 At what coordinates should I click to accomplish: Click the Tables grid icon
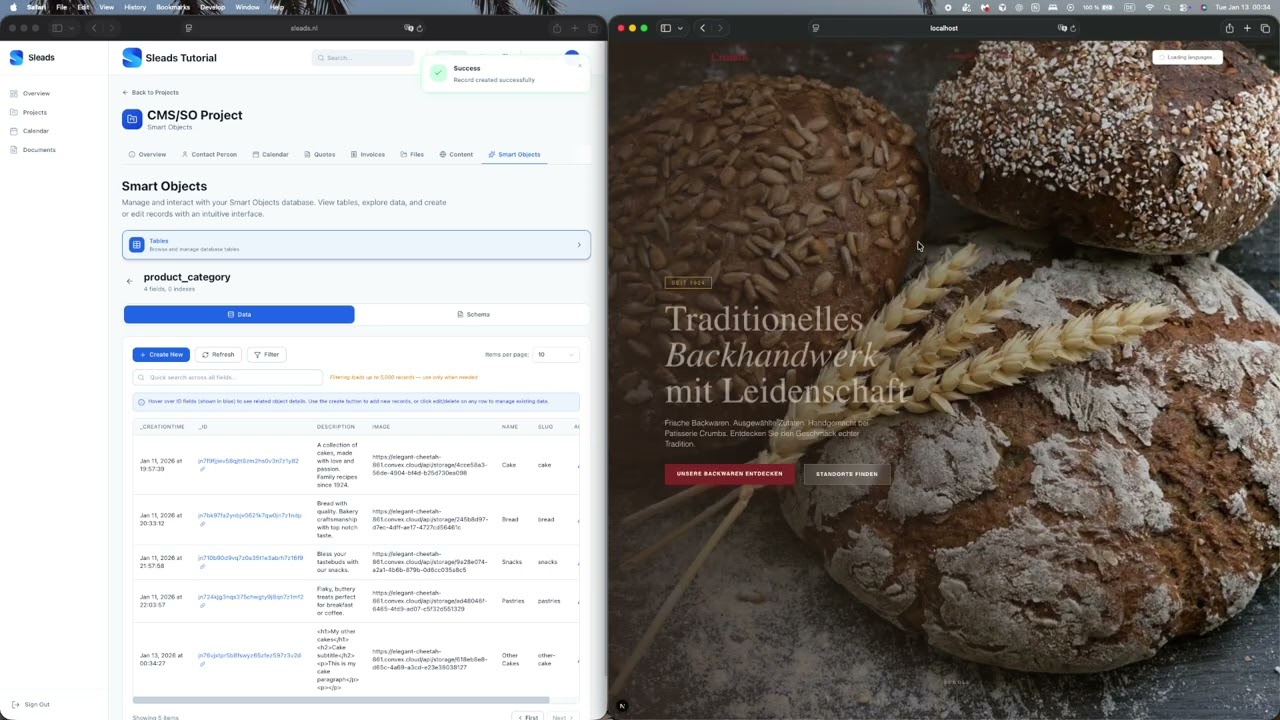137,245
